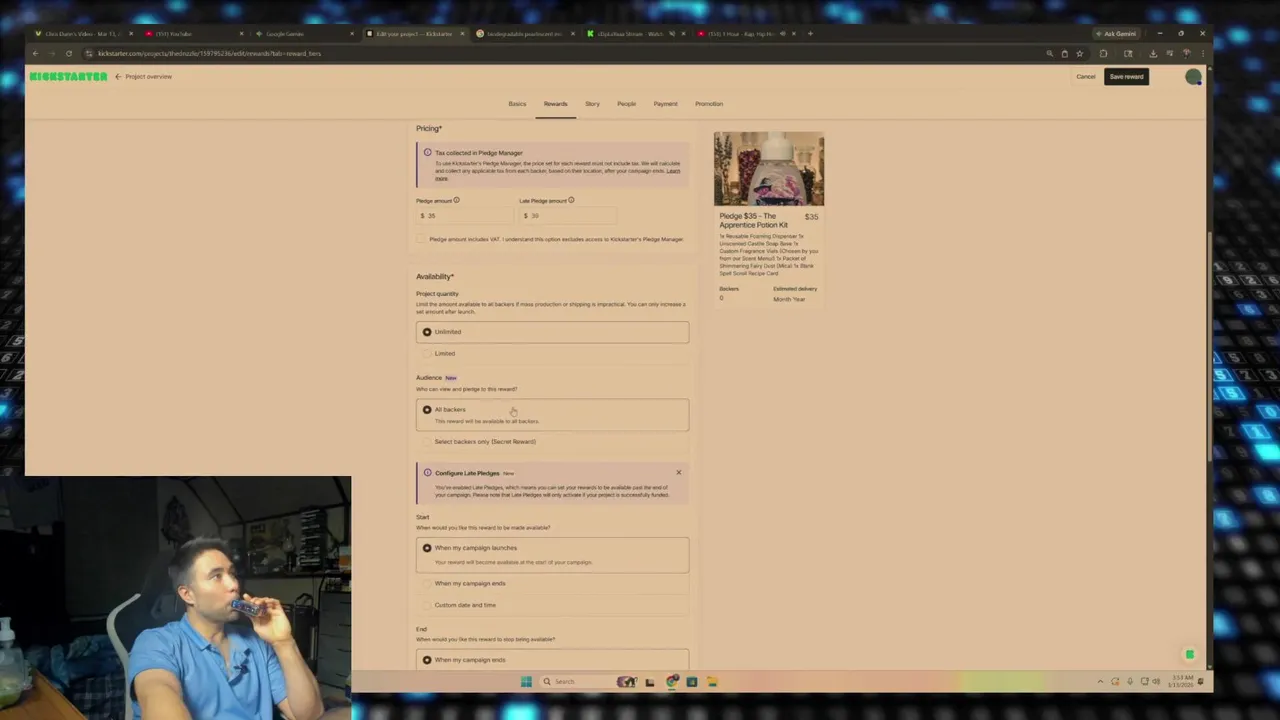Click the Late Pledge amount input field
Image resolution: width=1280 pixels, height=720 pixels.
point(567,216)
